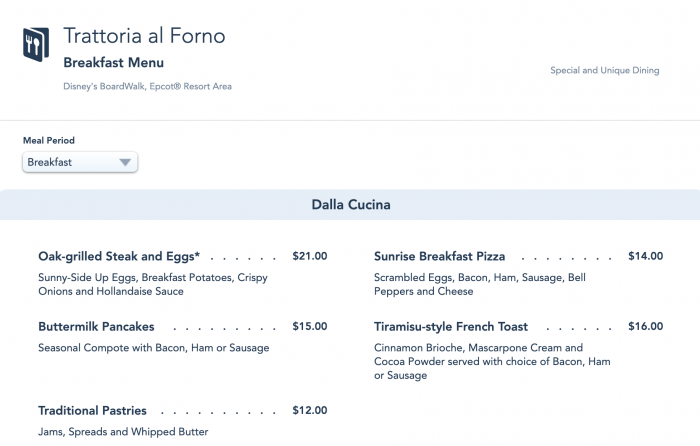Click the $16.00 French toast price

(x=645, y=326)
